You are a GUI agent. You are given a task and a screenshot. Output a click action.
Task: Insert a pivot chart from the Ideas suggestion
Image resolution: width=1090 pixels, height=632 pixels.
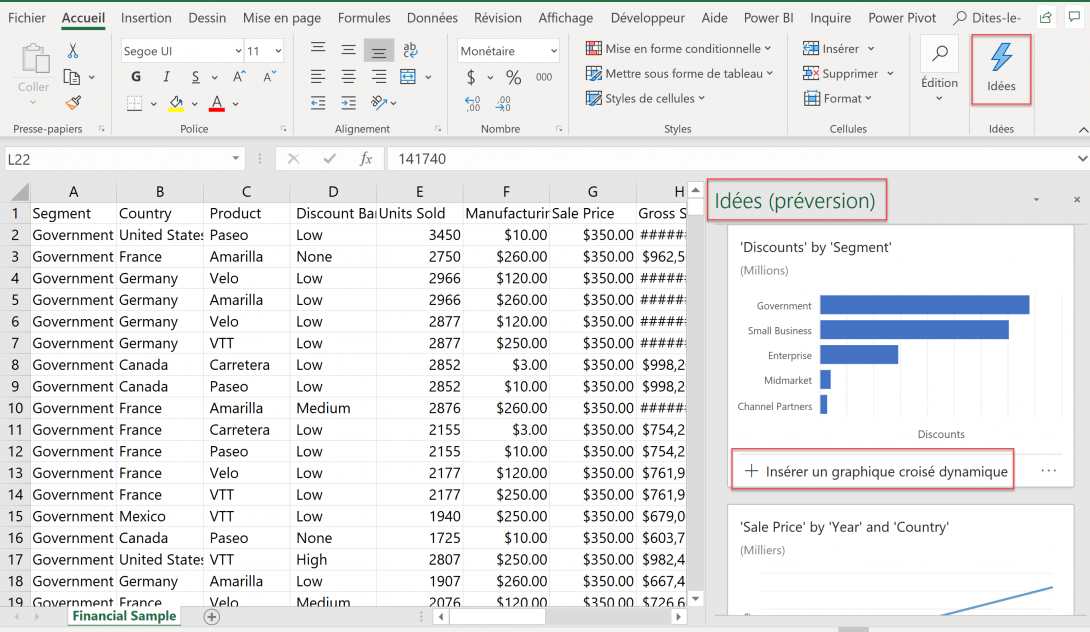[872, 469]
